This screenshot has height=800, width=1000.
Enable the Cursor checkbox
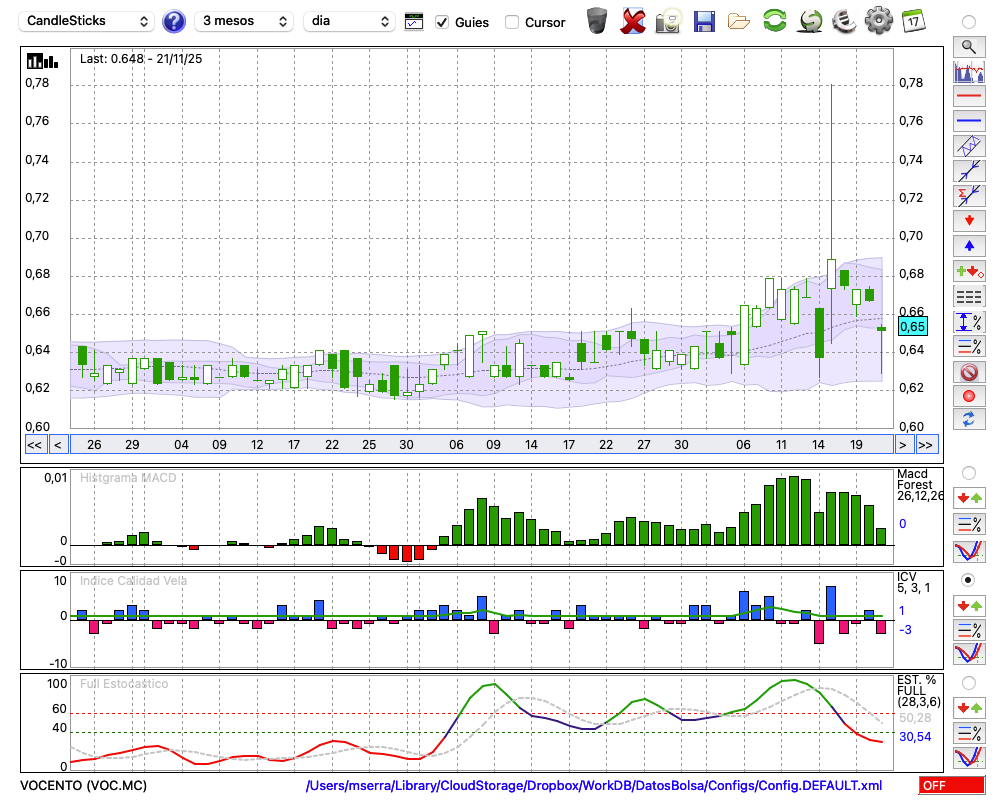512,22
